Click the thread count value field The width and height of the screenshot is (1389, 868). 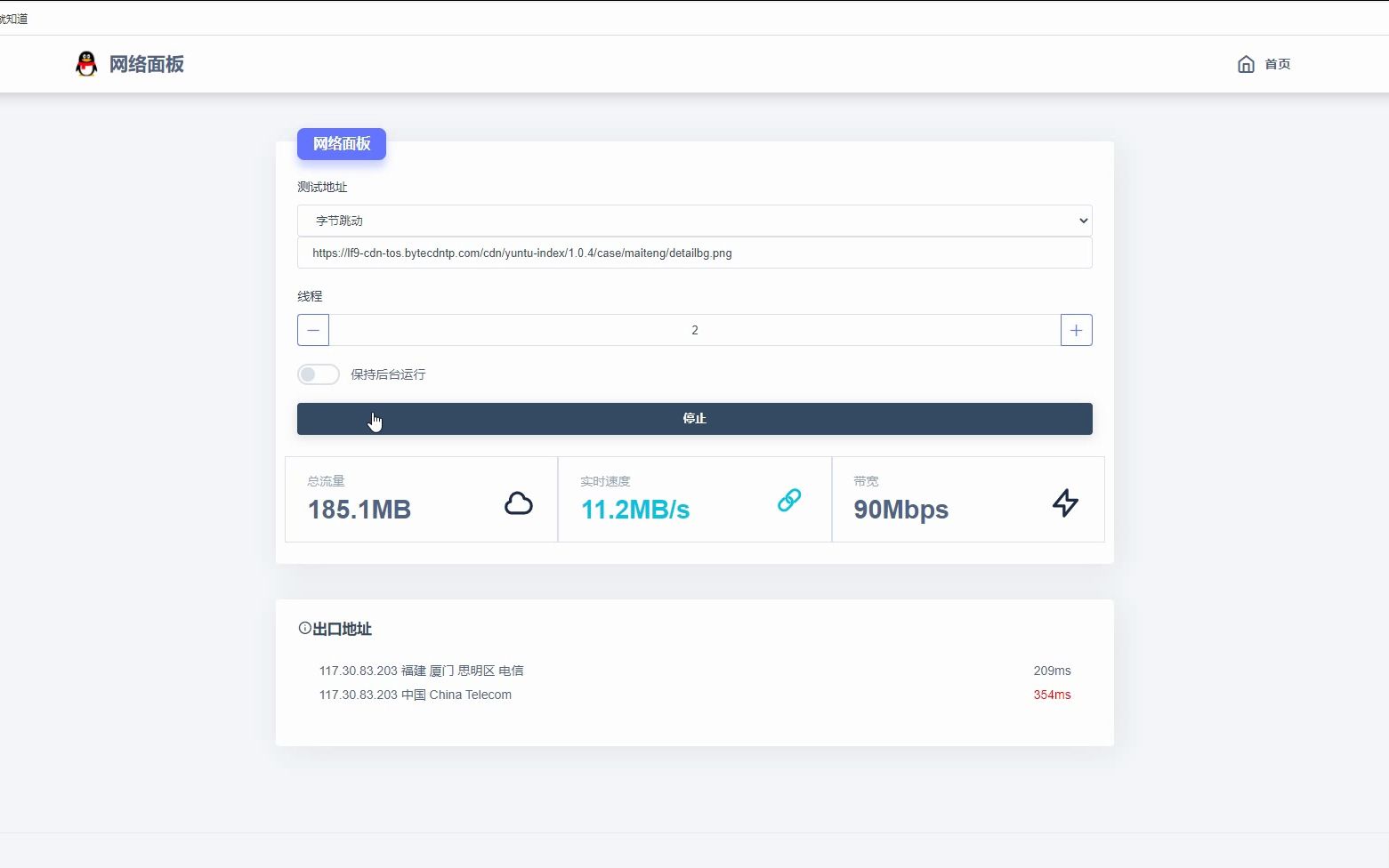coord(695,330)
